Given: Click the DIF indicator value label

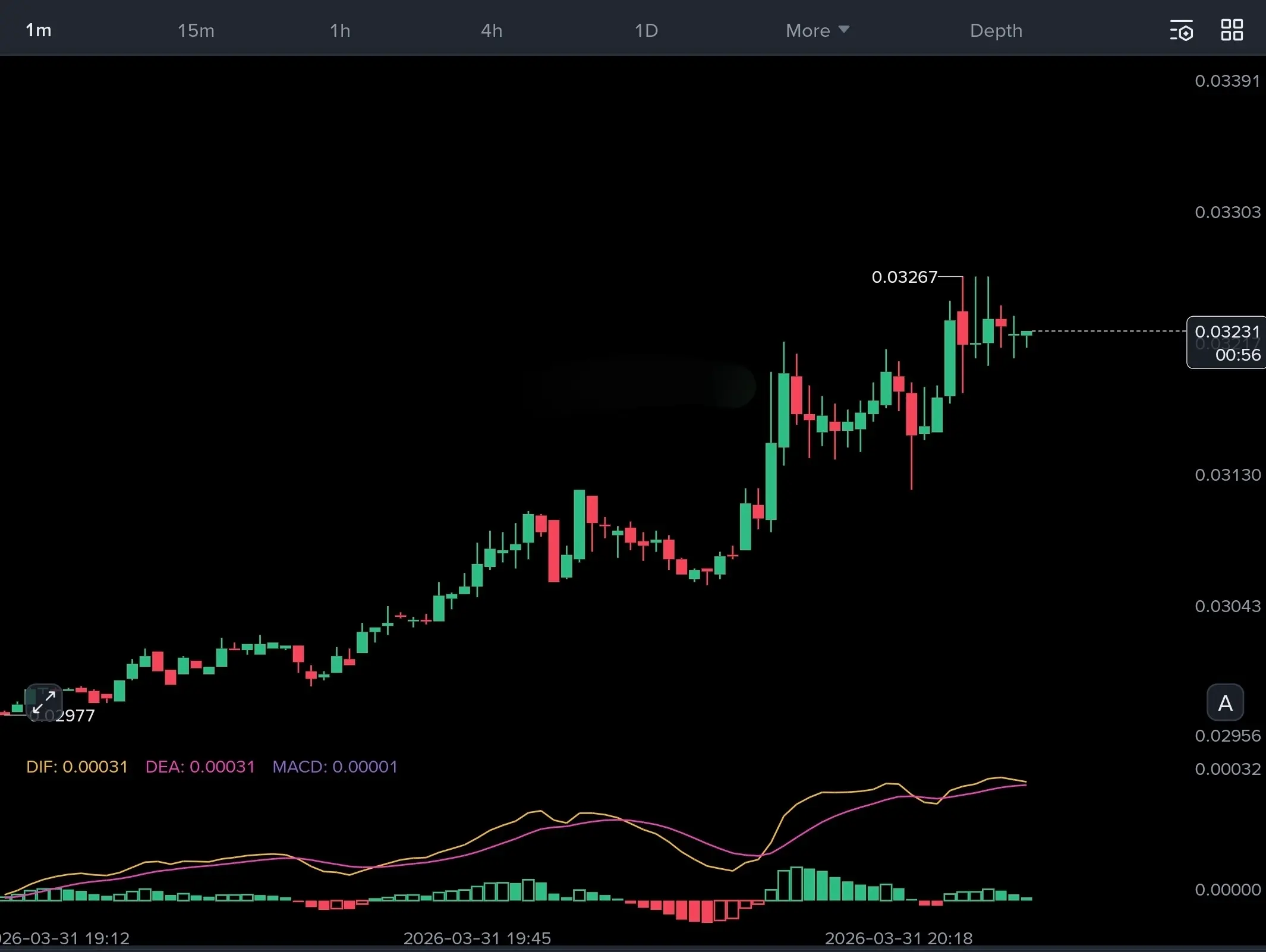Looking at the screenshot, I should (x=77, y=767).
